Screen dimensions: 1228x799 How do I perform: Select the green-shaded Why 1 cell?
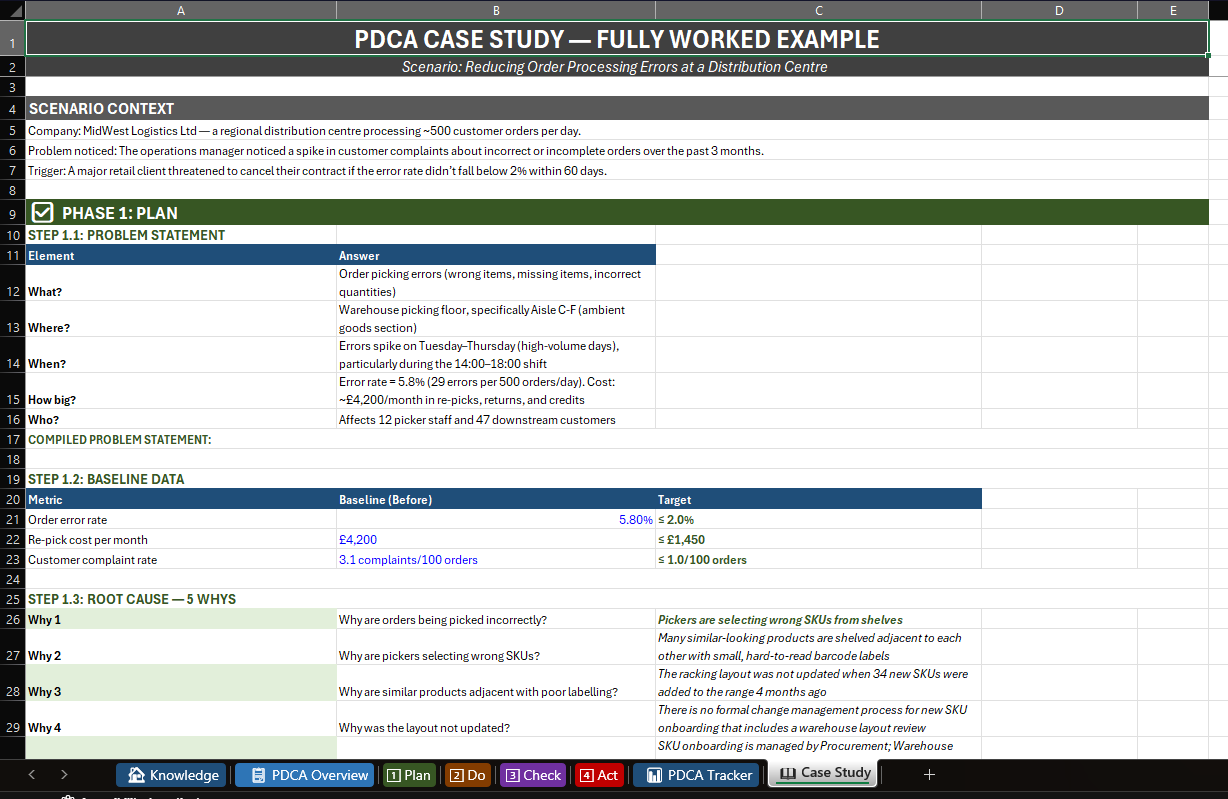pos(180,619)
